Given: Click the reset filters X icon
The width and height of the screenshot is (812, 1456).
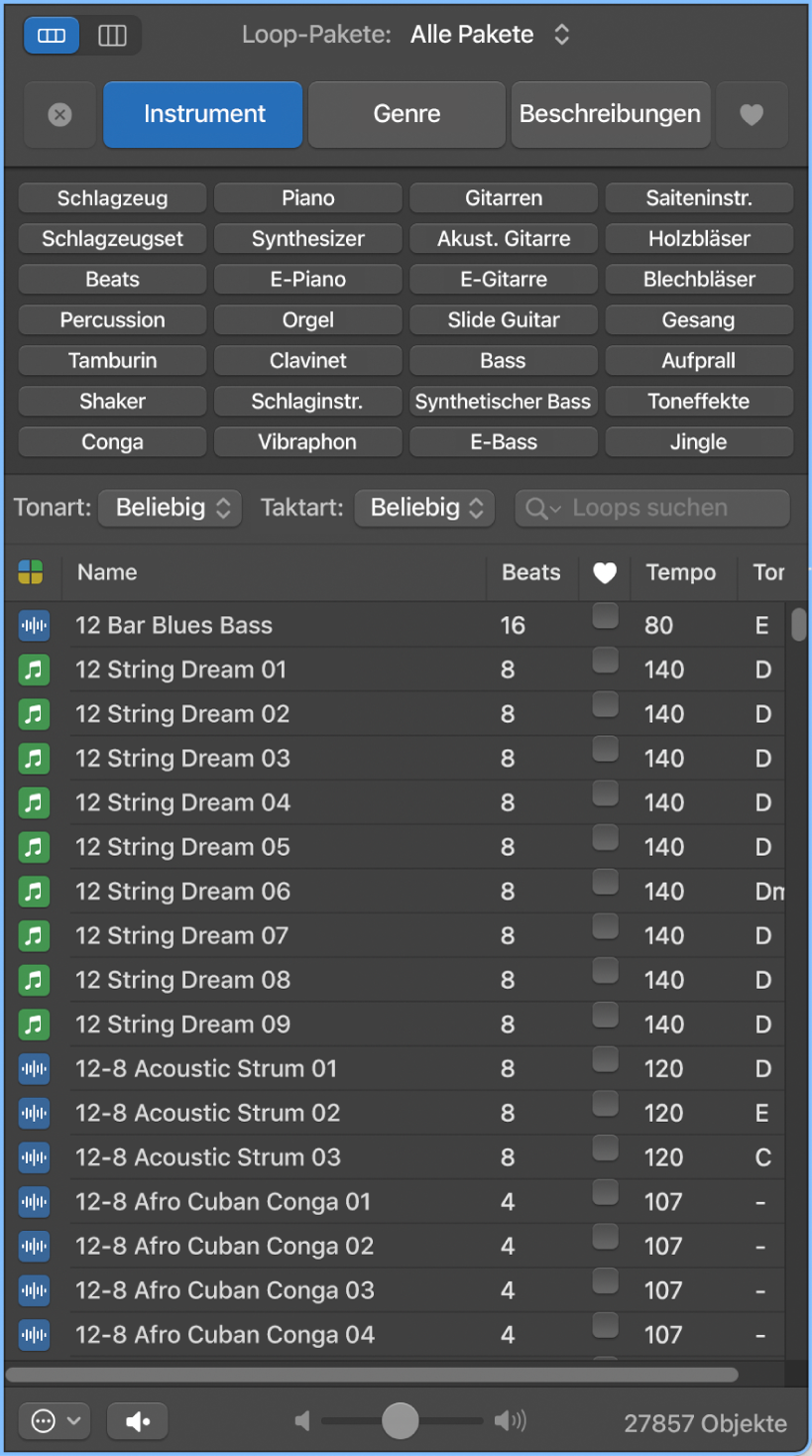Looking at the screenshot, I should click(59, 115).
